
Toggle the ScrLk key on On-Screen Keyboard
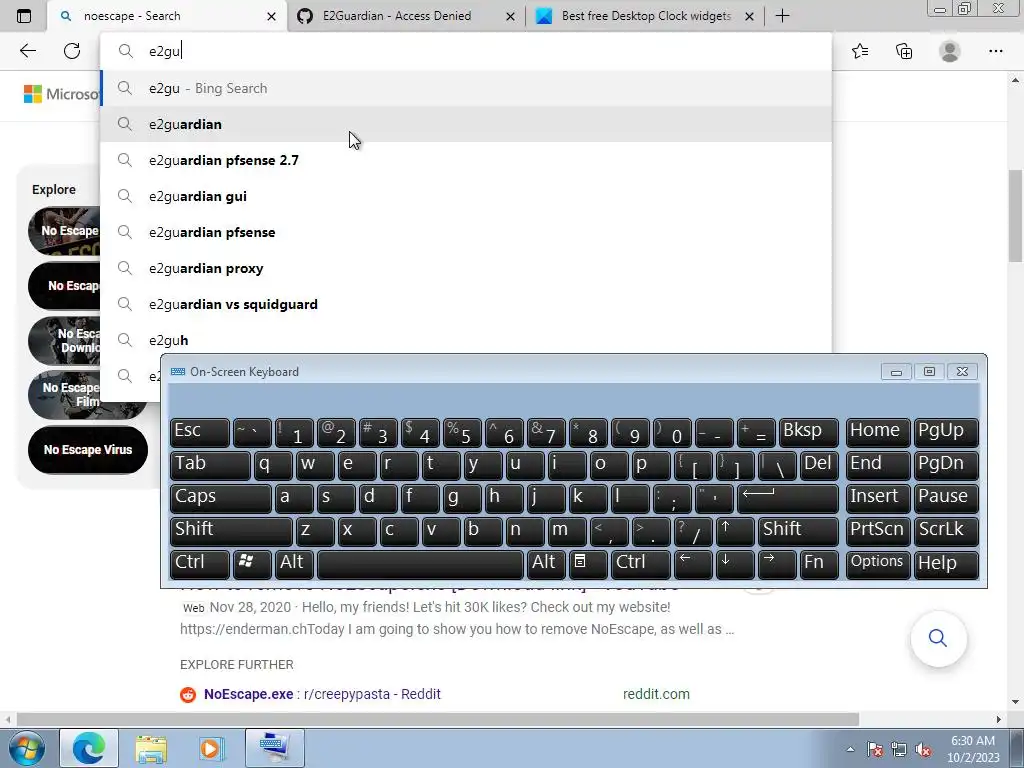946,530
